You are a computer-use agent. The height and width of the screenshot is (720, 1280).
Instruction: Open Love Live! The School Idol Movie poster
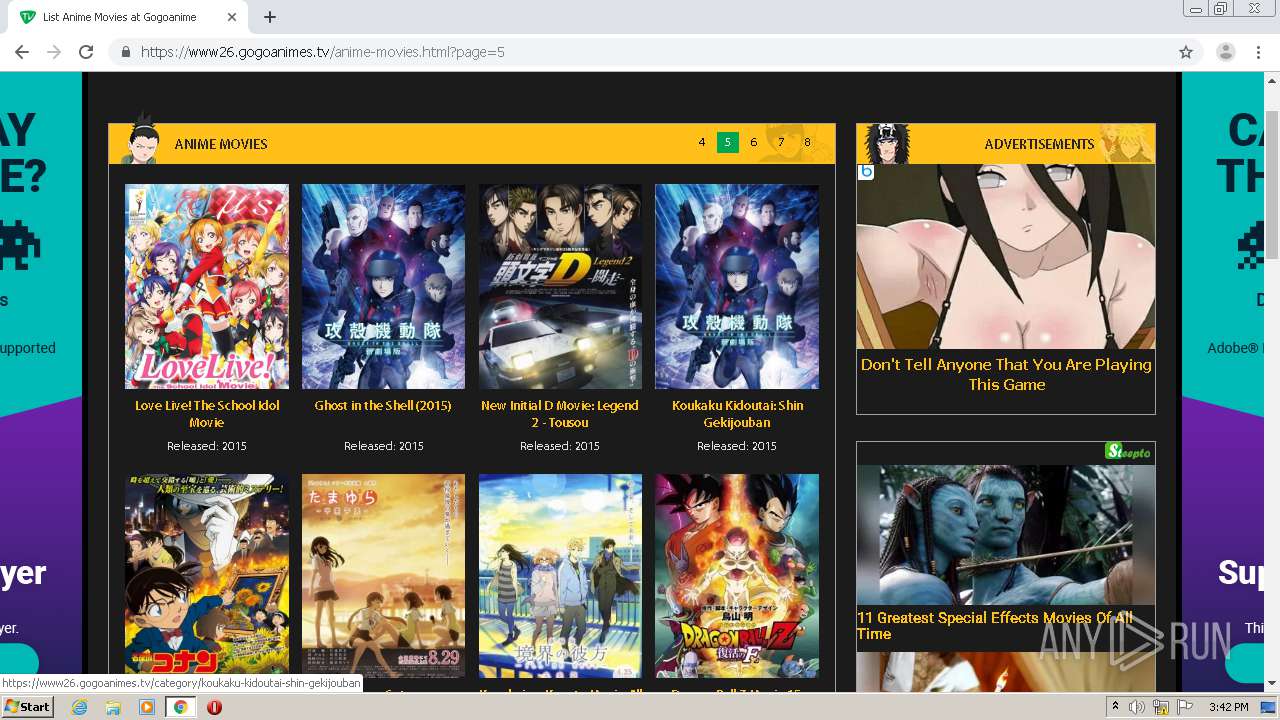pos(207,286)
